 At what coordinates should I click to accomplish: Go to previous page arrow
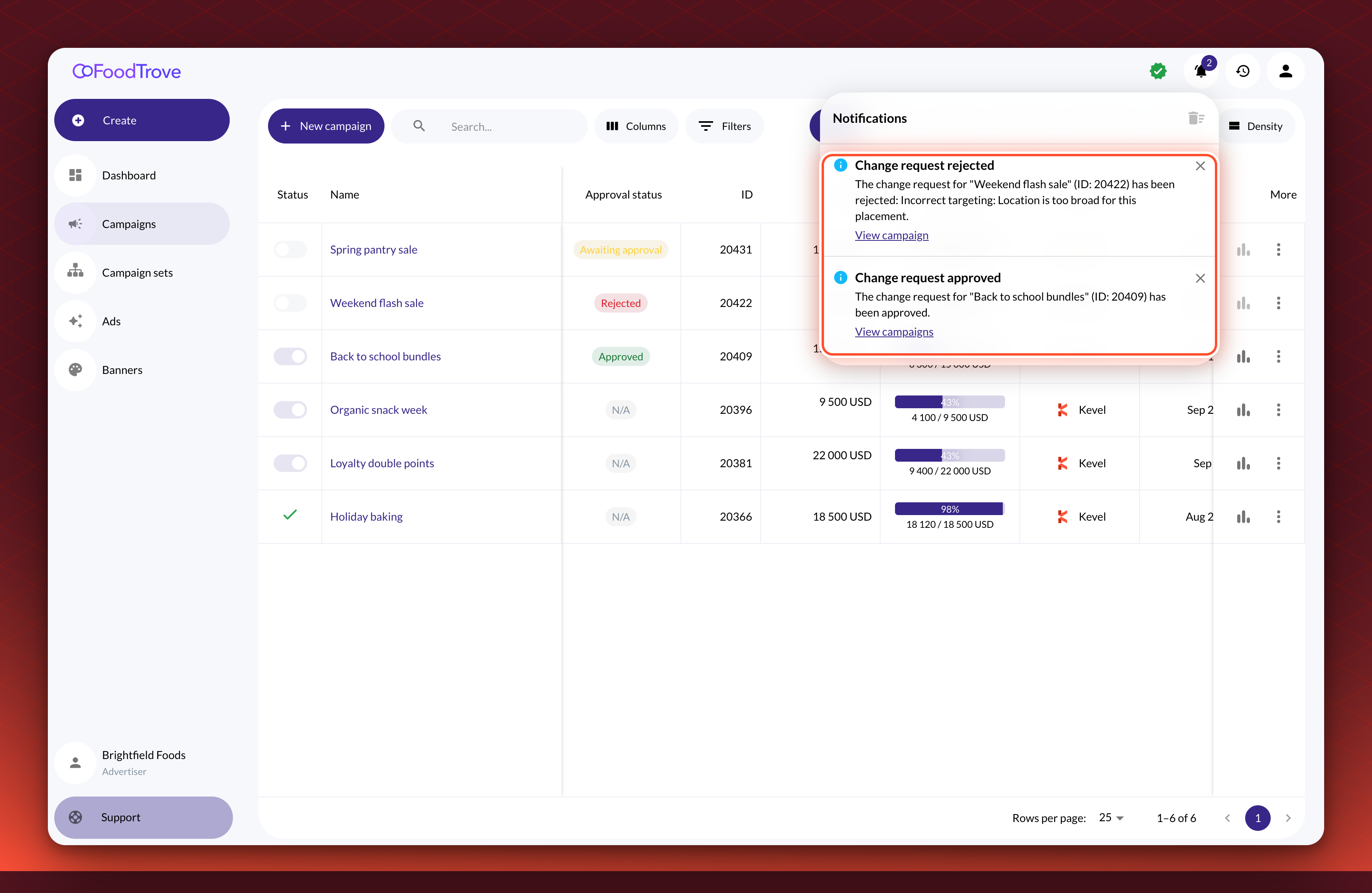coord(1227,818)
